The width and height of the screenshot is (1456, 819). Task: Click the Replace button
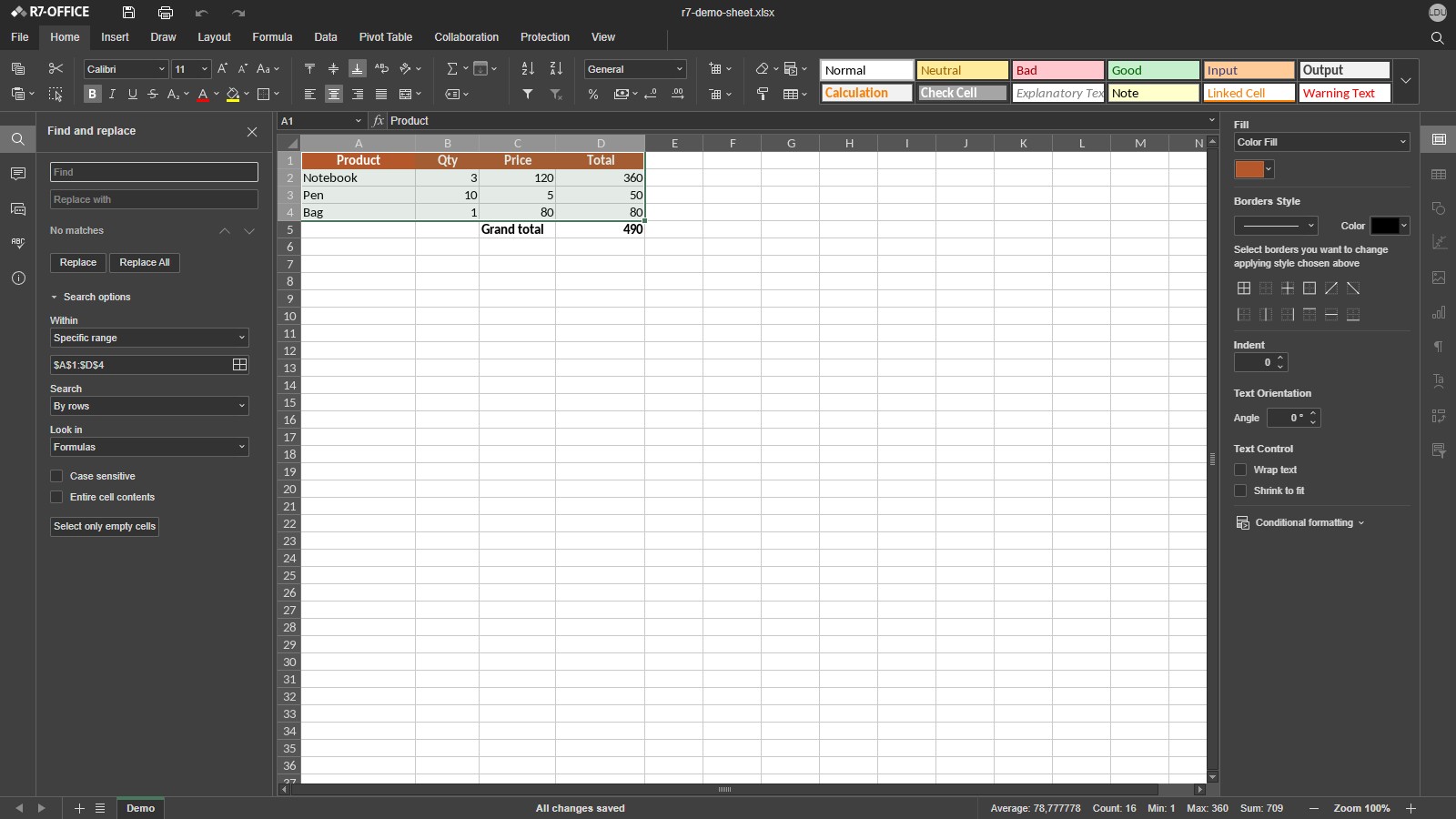[x=78, y=262]
